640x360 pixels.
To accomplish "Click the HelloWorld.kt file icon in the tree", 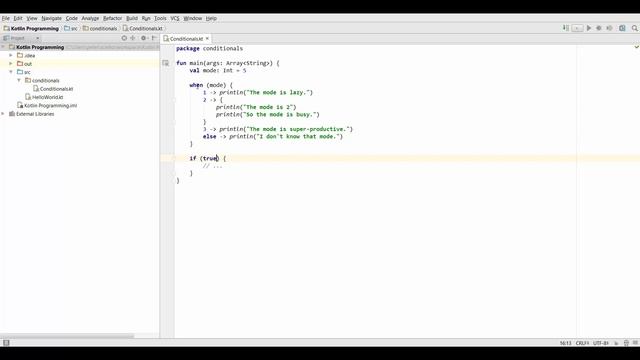I will point(28,97).
